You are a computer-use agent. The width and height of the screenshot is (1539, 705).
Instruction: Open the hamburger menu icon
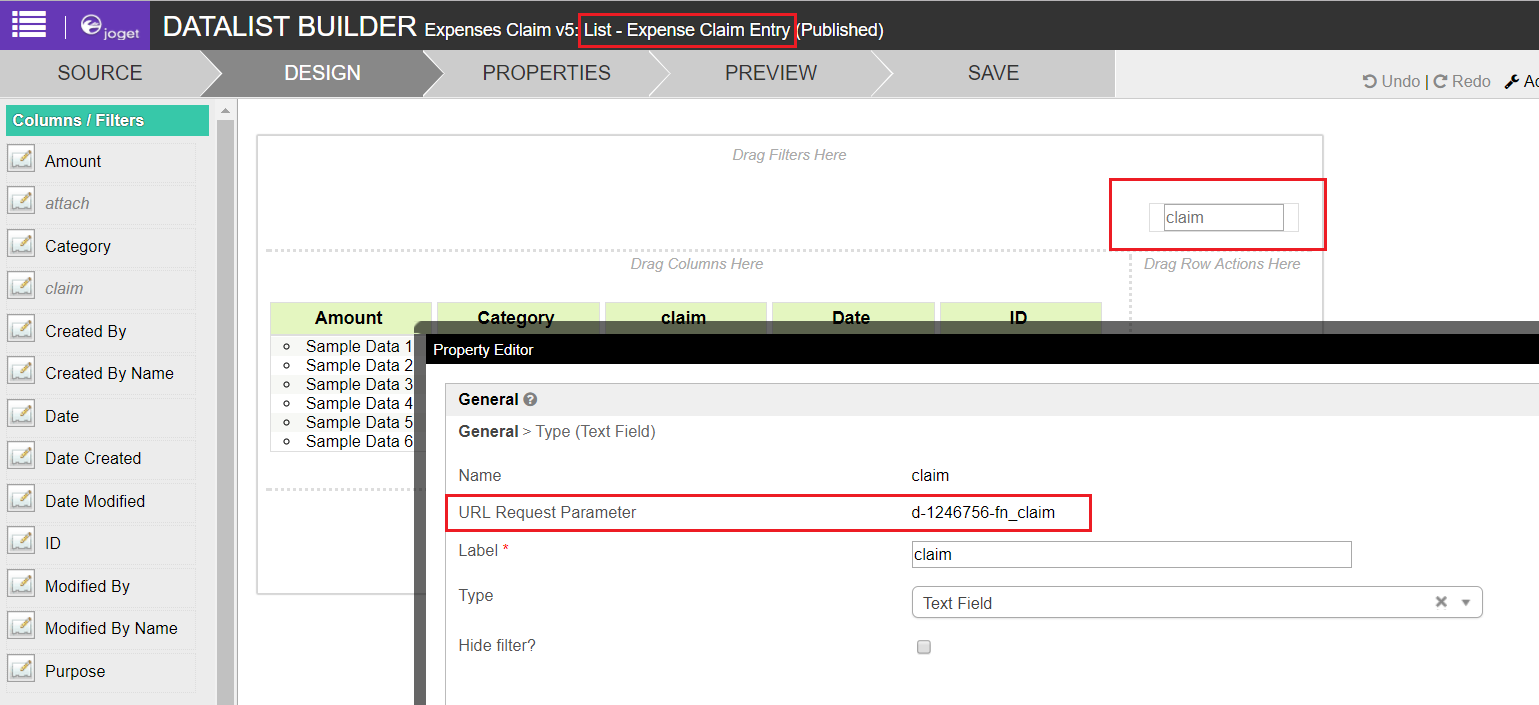tap(29, 24)
